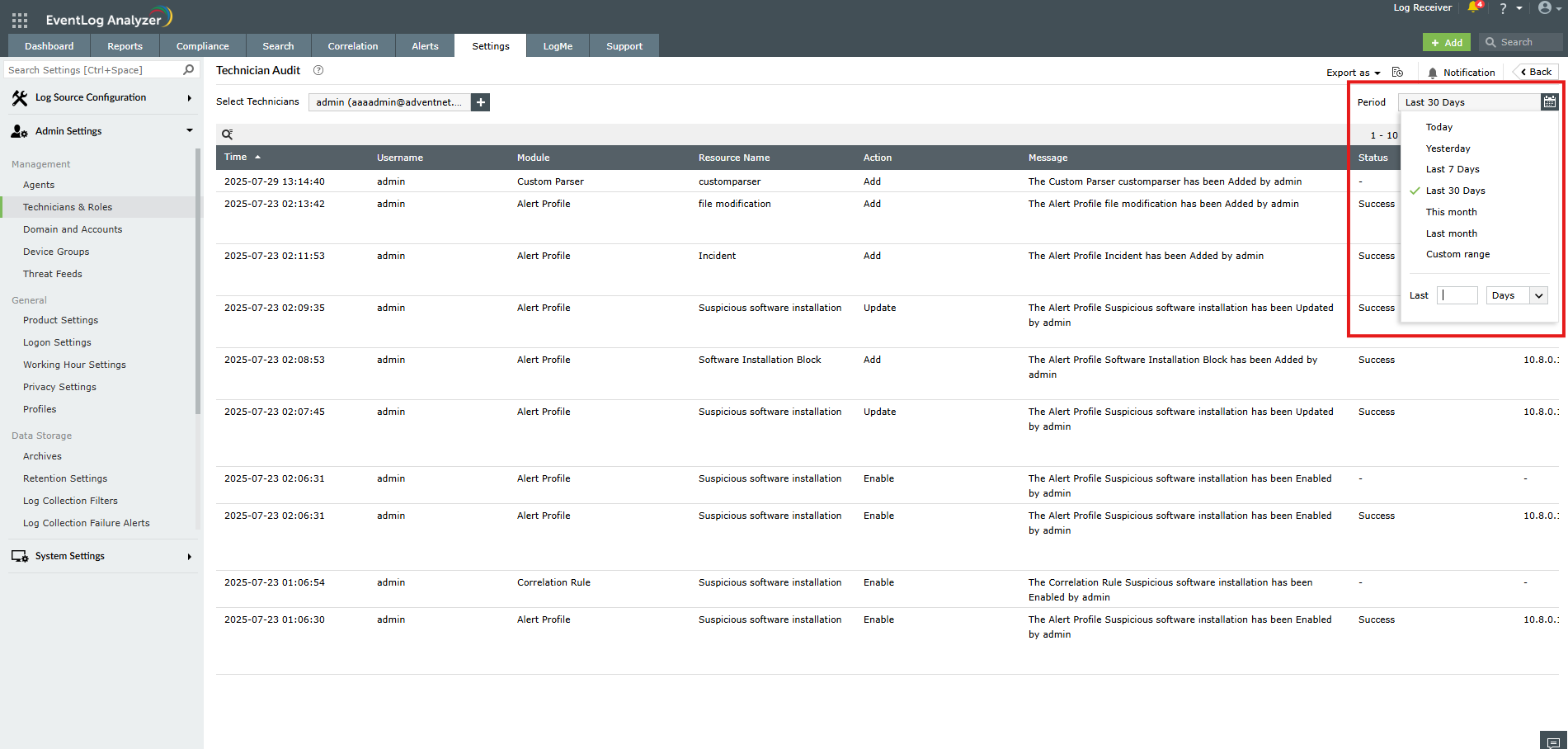Click the yellow alerts bell icon
The height and width of the screenshot is (749, 1568).
1474,8
